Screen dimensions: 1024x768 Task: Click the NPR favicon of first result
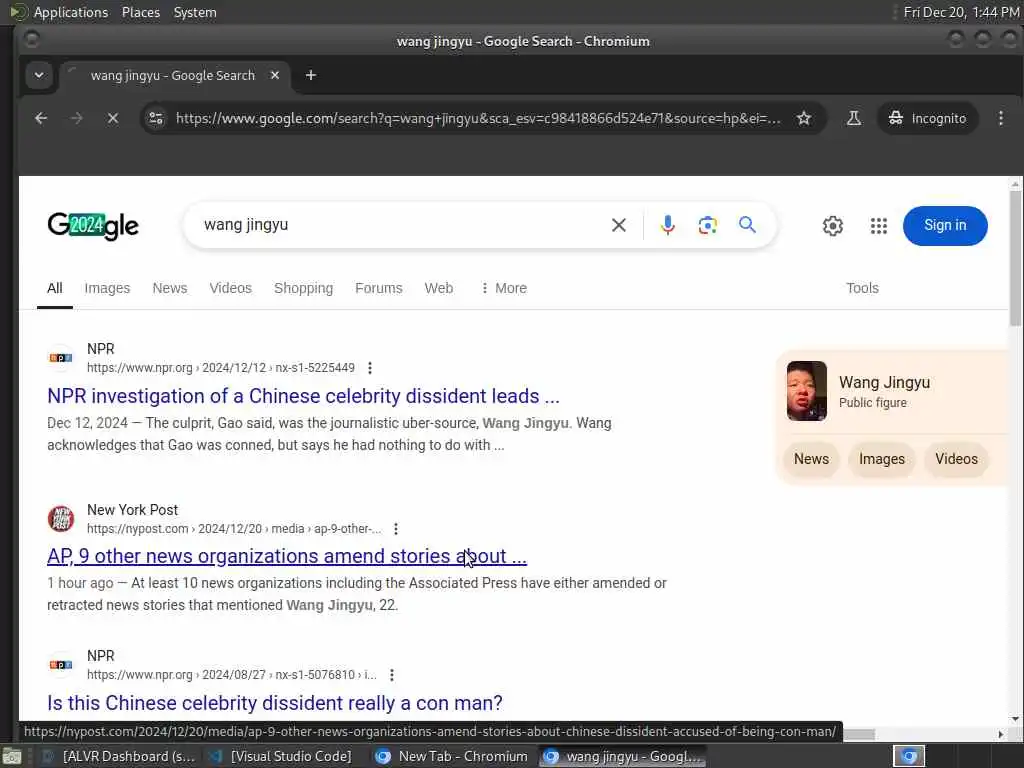click(x=61, y=357)
